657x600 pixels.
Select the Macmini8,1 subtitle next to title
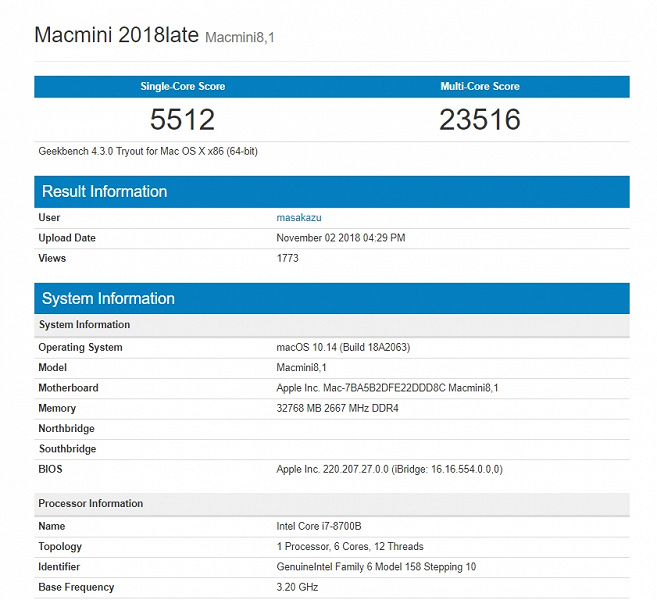(x=240, y=38)
